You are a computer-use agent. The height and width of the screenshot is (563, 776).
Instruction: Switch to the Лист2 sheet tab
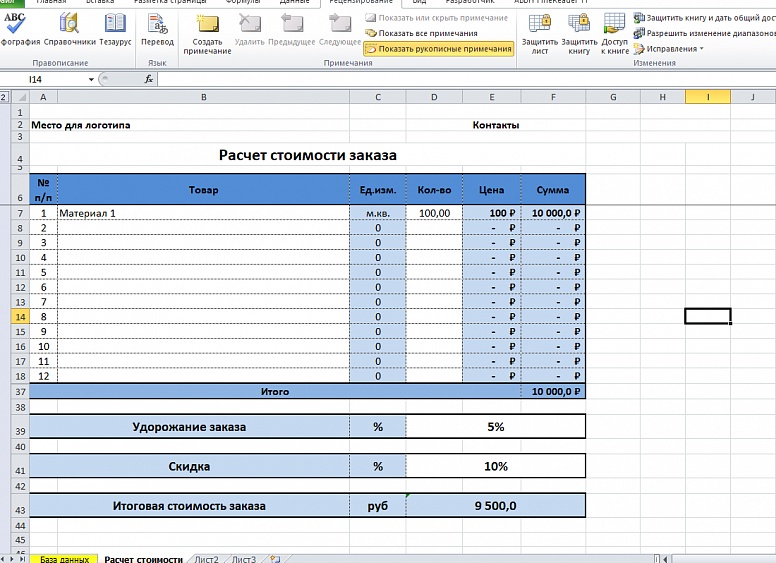[x=206, y=559]
